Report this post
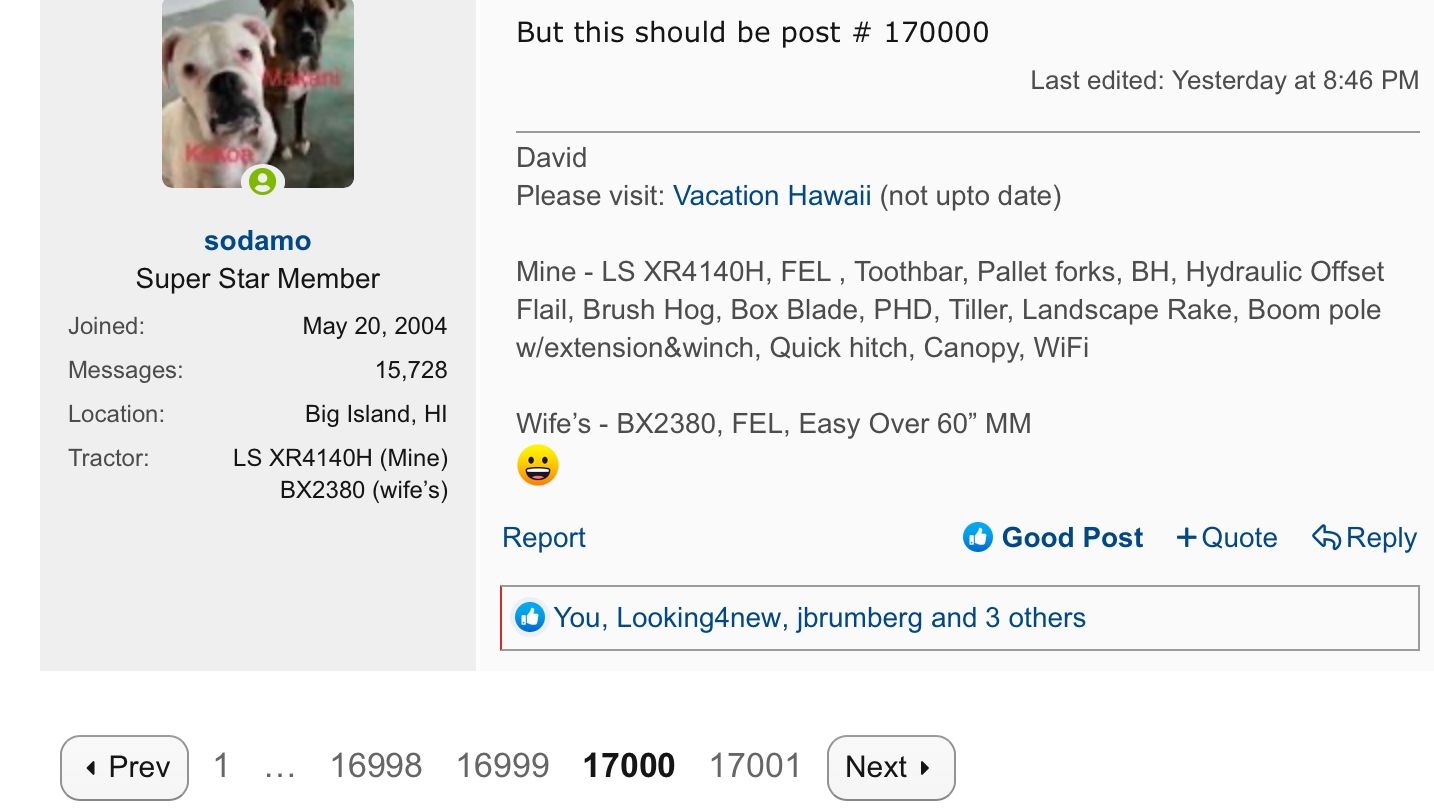Screen dimensions: 1434x808 544,537
